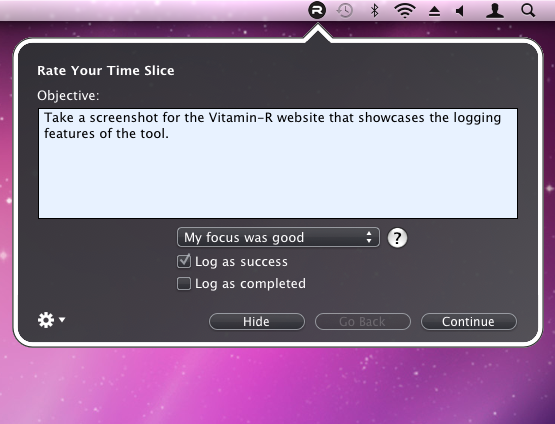Open Spotlight search magnifying glass
This screenshot has height=424, width=555.
click(x=528, y=11)
